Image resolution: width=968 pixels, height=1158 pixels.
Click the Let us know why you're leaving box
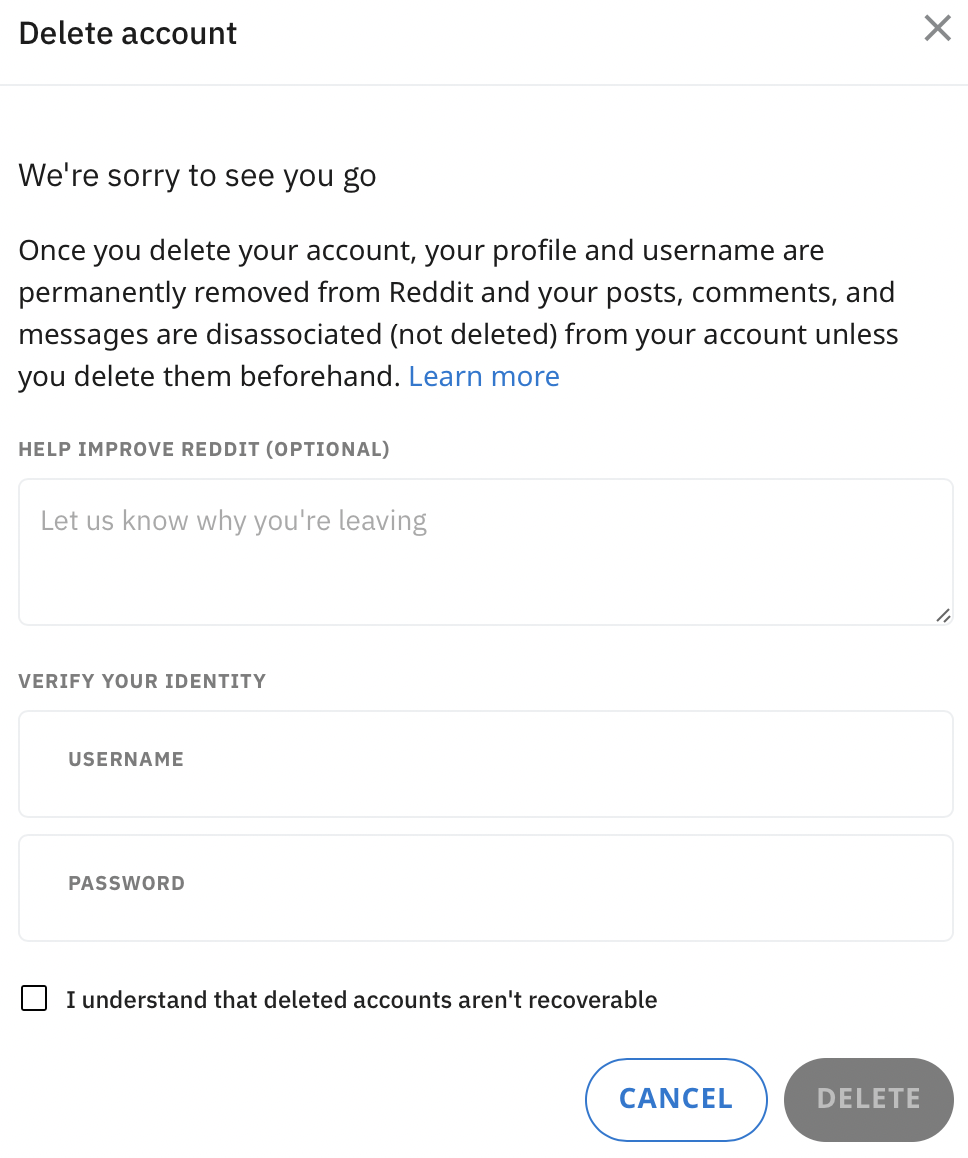point(486,550)
